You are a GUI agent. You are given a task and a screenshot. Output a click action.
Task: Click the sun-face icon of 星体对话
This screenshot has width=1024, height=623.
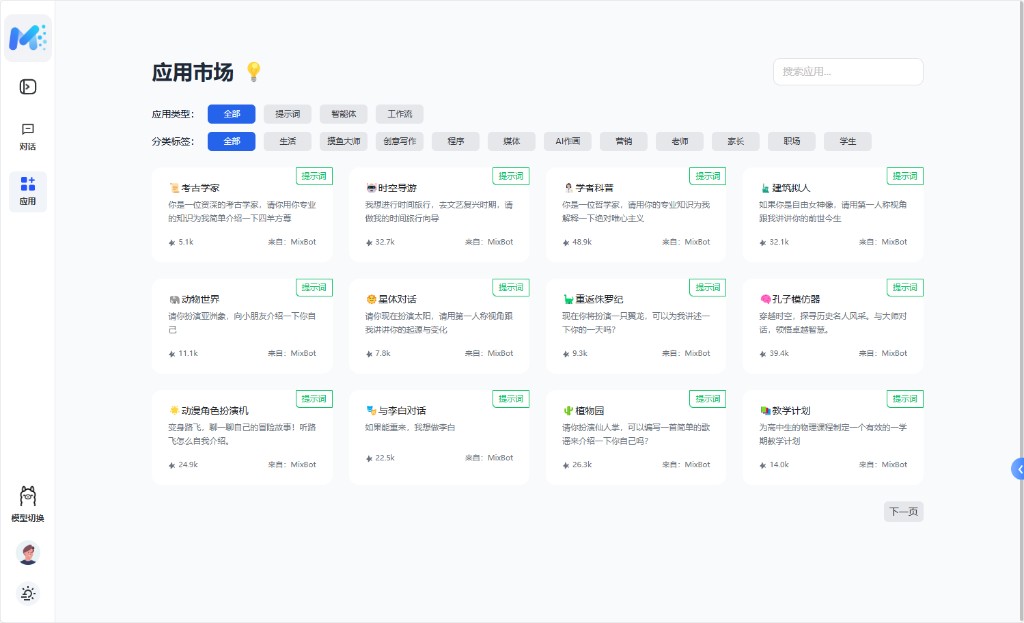pos(371,300)
